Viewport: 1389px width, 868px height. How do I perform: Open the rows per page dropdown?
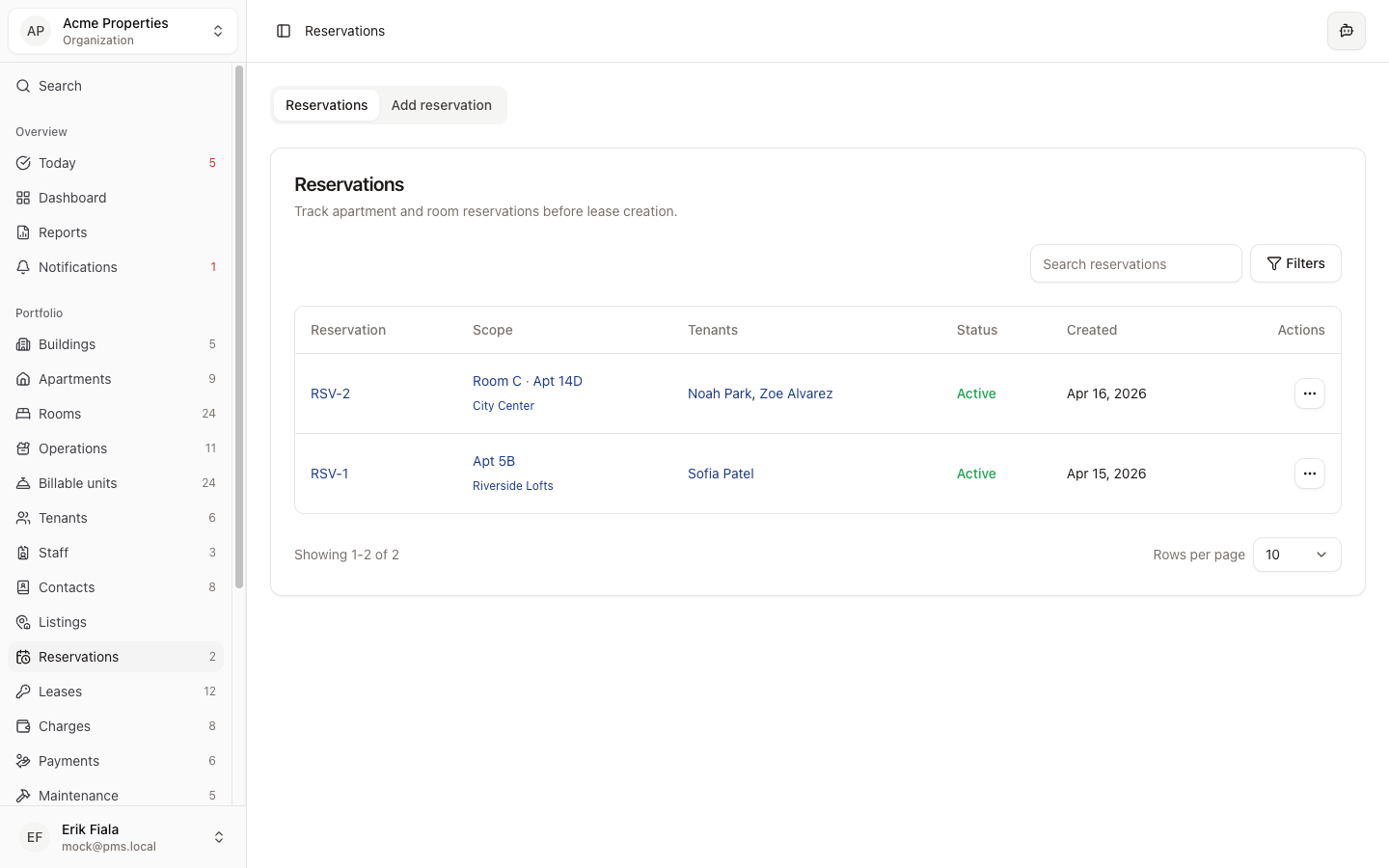point(1296,555)
